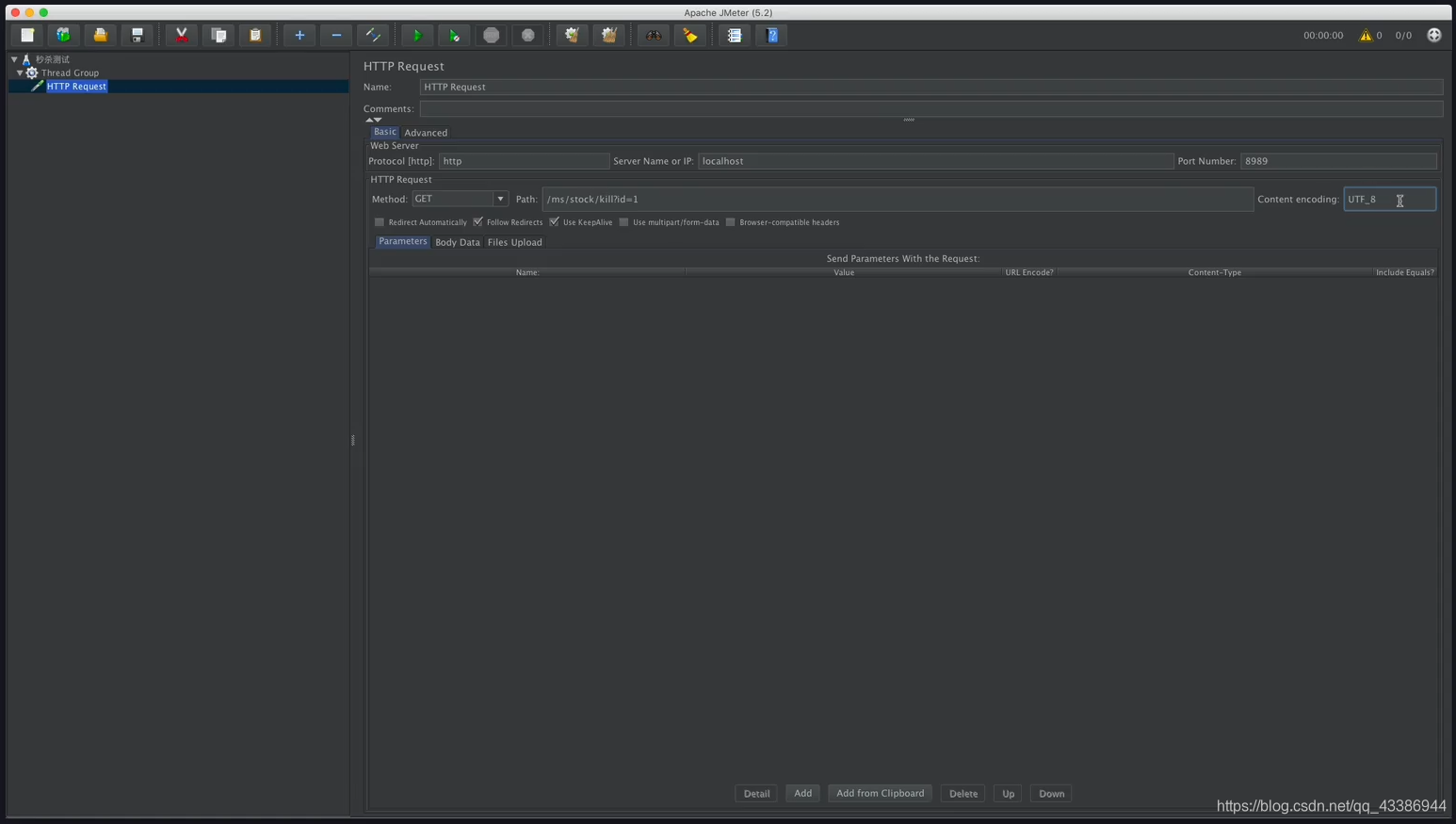The width and height of the screenshot is (1456, 824).
Task: Click the Name input field
Action: click(x=930, y=87)
